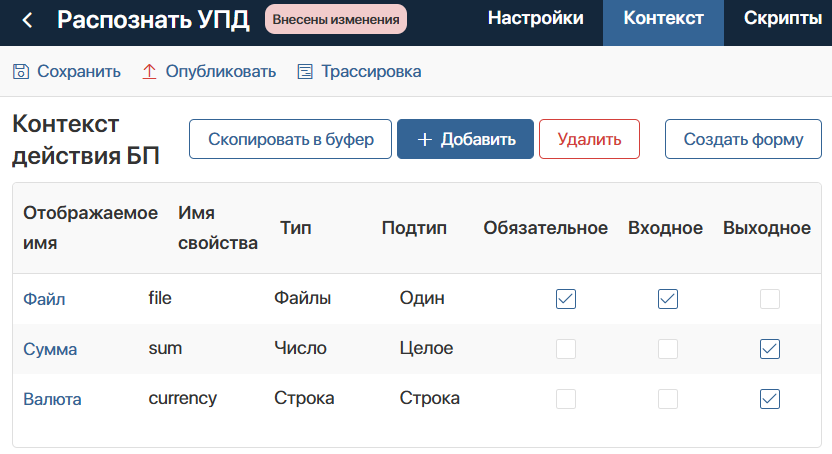The image size is (832, 454).
Task: Open the Валюта property link
Action: coord(52,399)
